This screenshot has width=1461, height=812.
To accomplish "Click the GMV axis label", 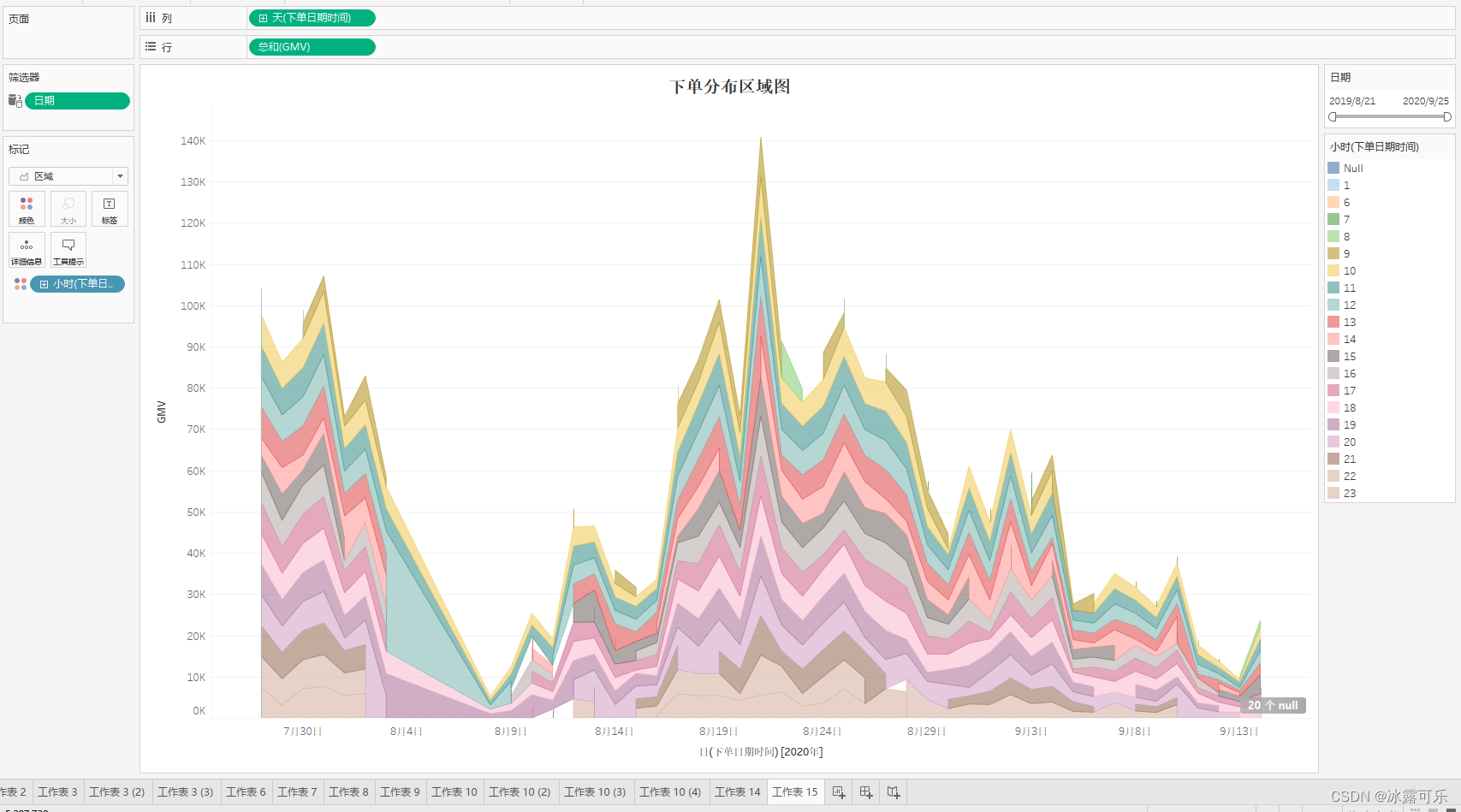I will click(161, 412).
